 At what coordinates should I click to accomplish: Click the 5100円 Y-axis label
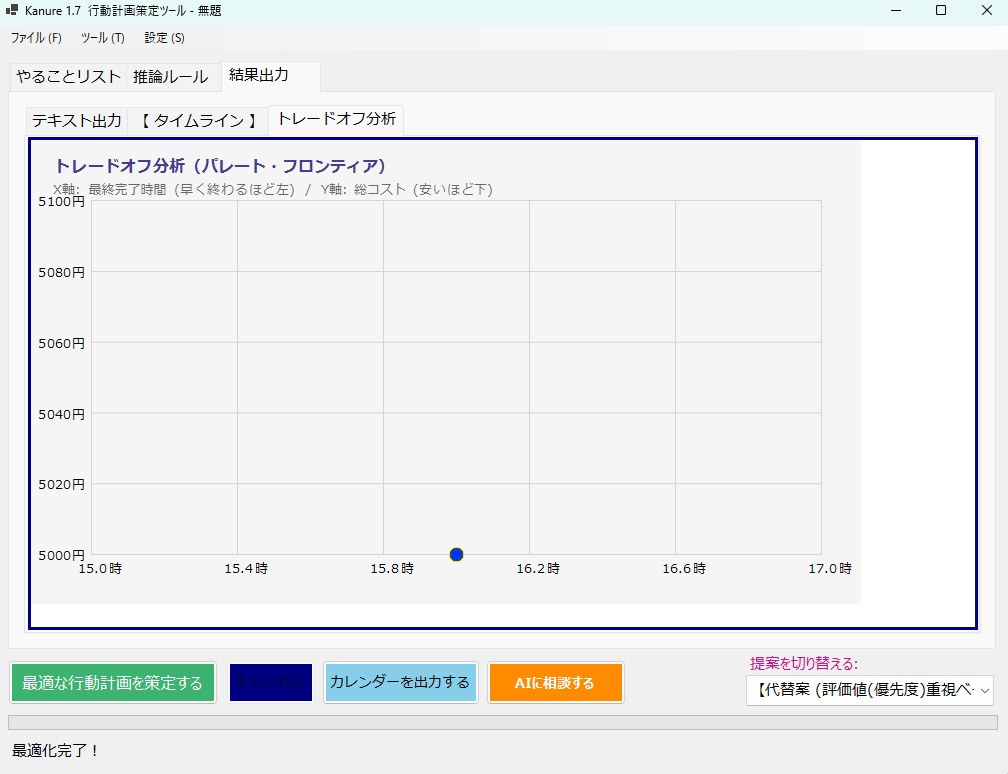(x=61, y=202)
